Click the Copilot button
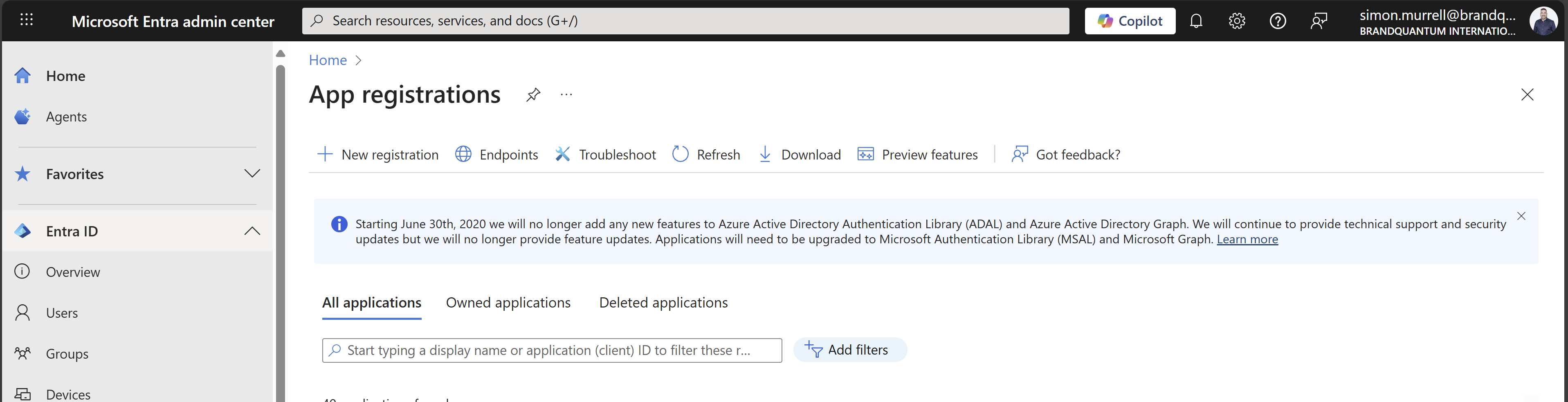The image size is (1568, 402). coord(1130,21)
